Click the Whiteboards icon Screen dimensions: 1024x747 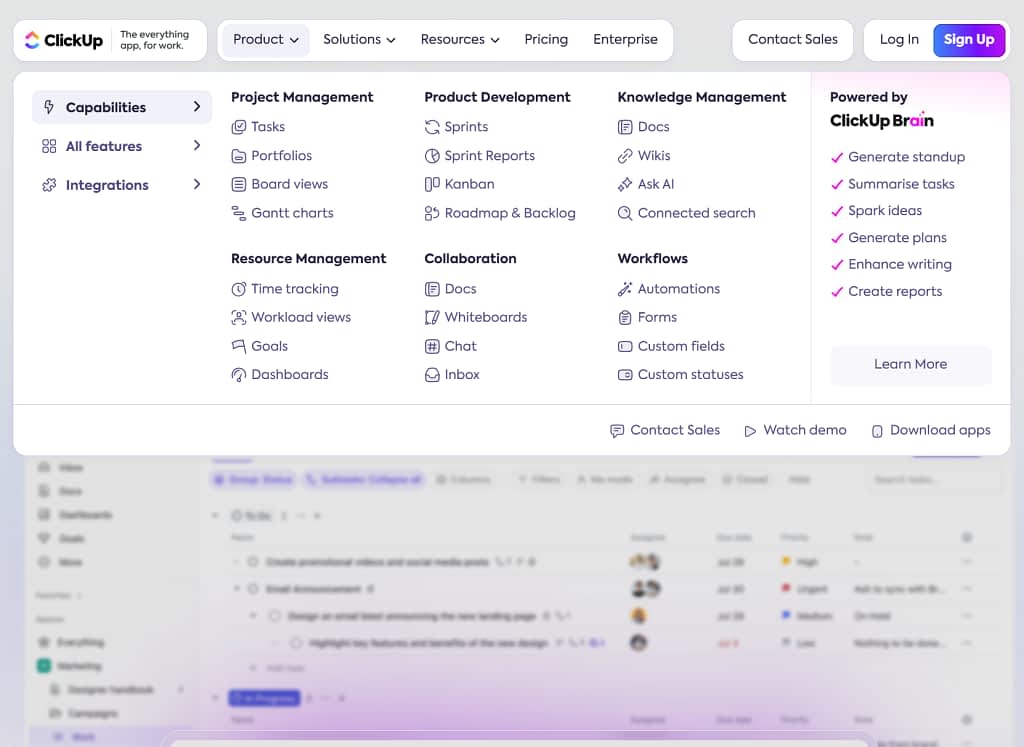(432, 317)
